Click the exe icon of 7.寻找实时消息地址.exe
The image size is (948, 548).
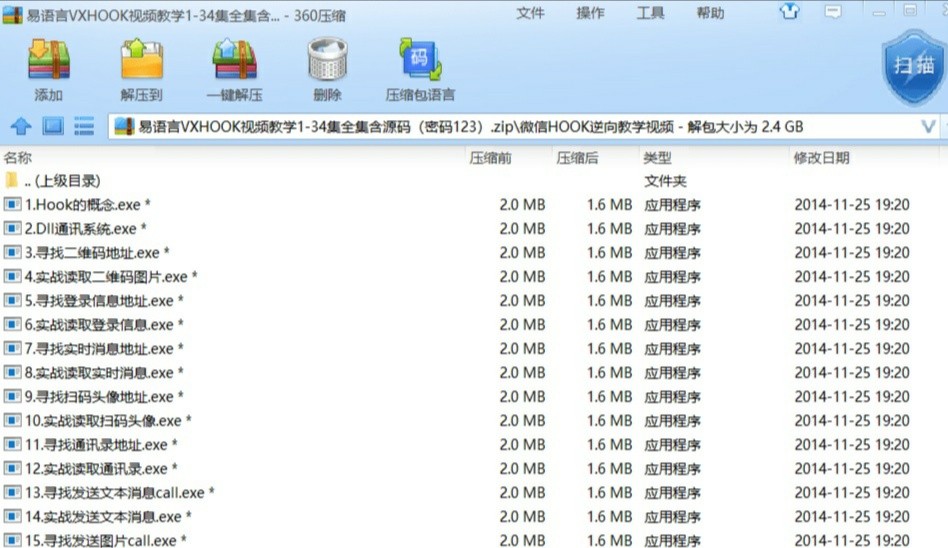click(12, 348)
